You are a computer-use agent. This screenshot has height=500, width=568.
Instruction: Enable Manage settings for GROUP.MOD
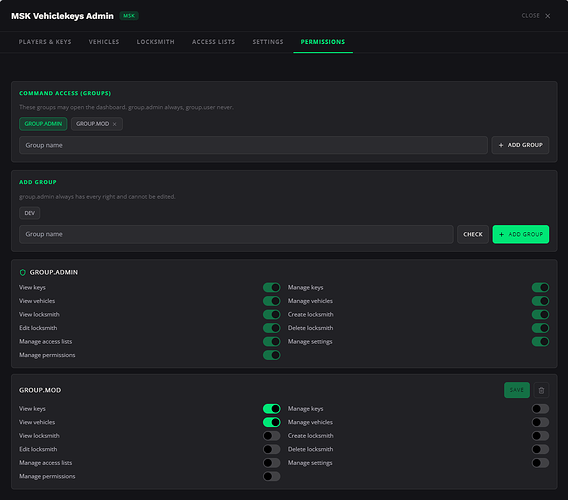pyautogui.click(x=540, y=463)
